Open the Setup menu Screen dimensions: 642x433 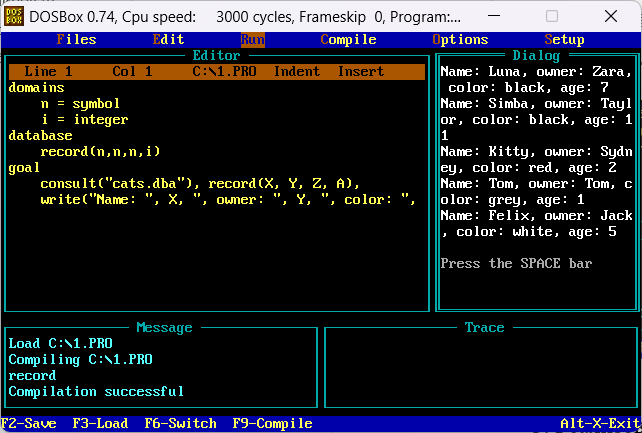point(564,40)
